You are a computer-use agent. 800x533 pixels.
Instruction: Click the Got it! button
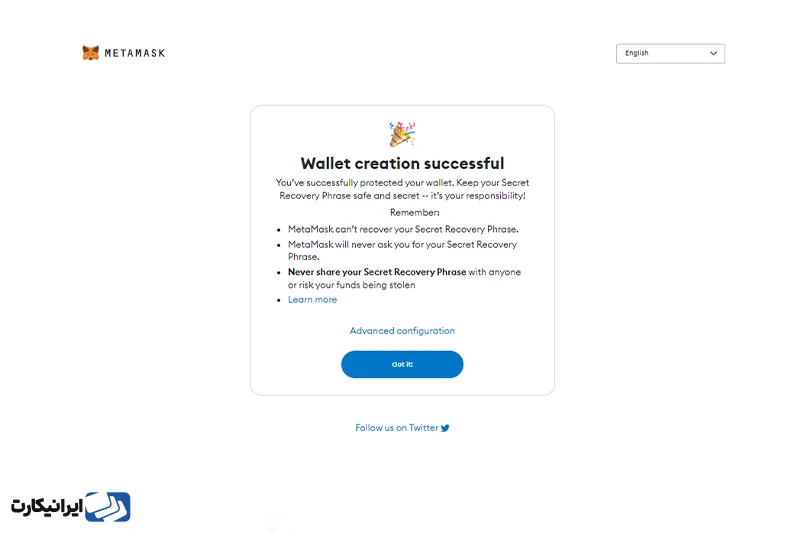pyautogui.click(x=402, y=364)
